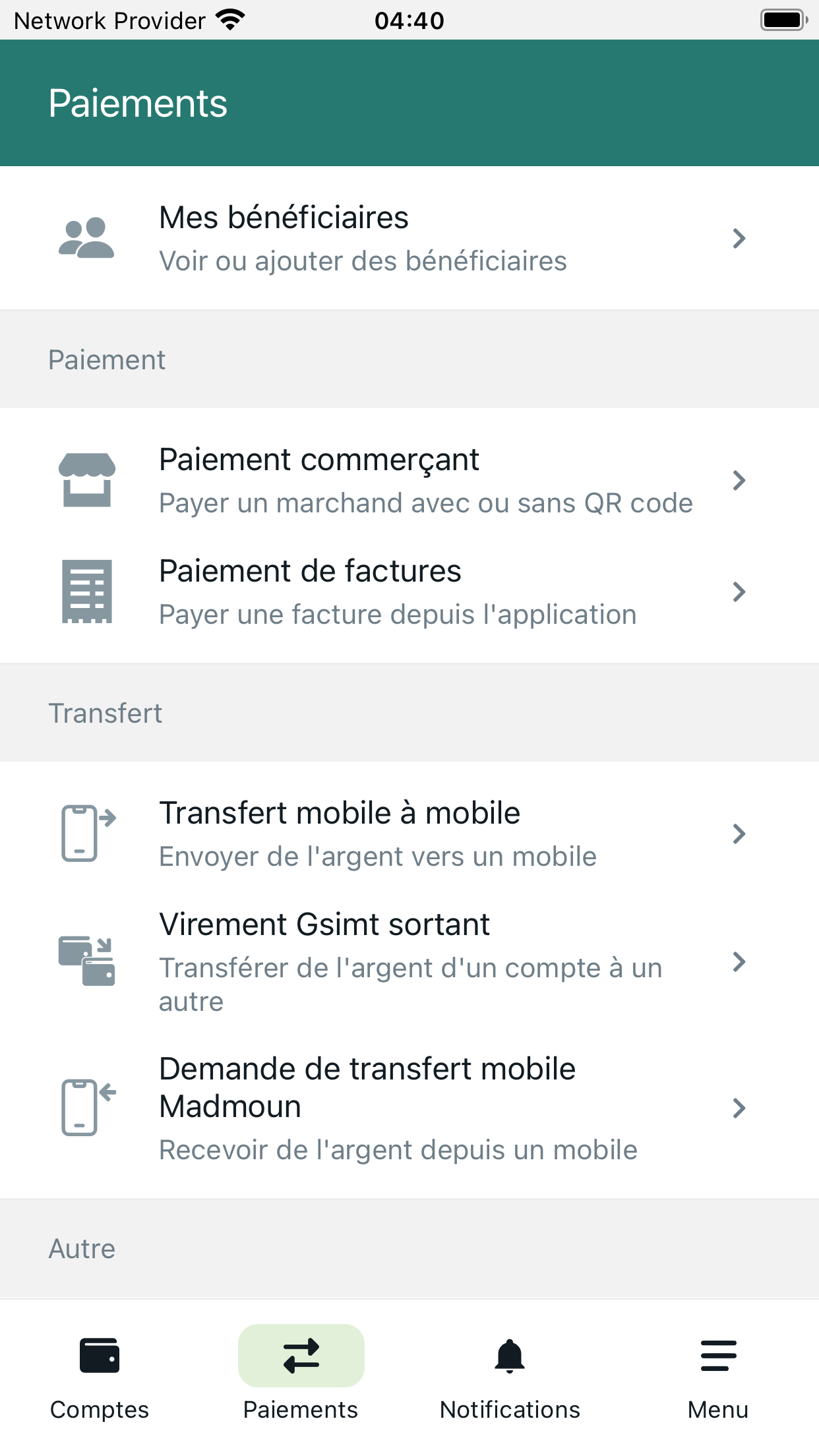
Task: Select the merchant storefront icon
Action: pos(86,480)
